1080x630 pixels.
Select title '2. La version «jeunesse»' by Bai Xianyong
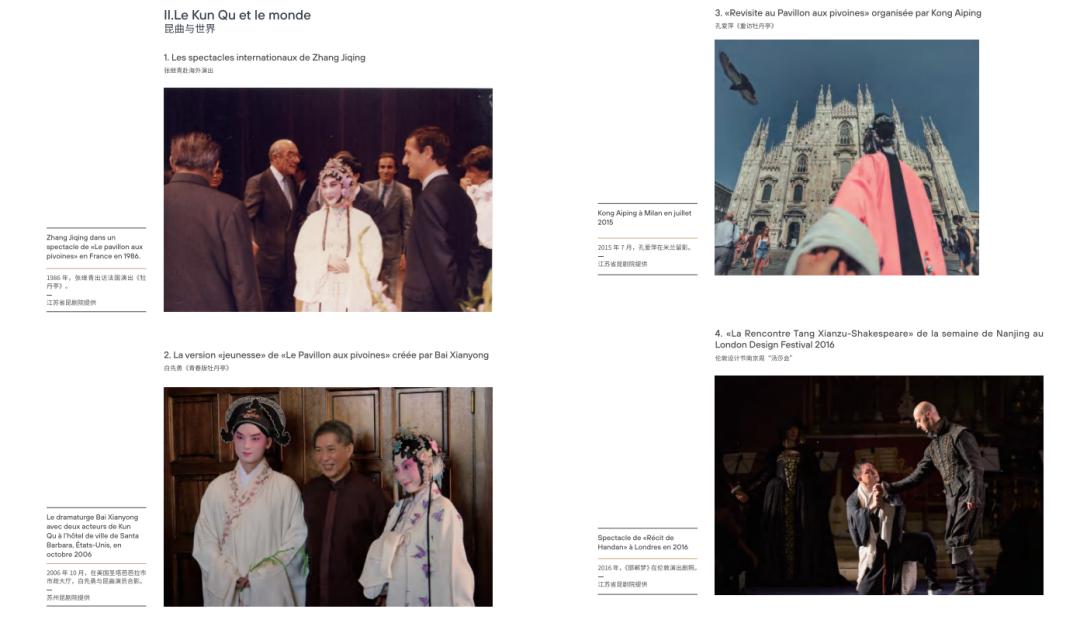(x=326, y=355)
